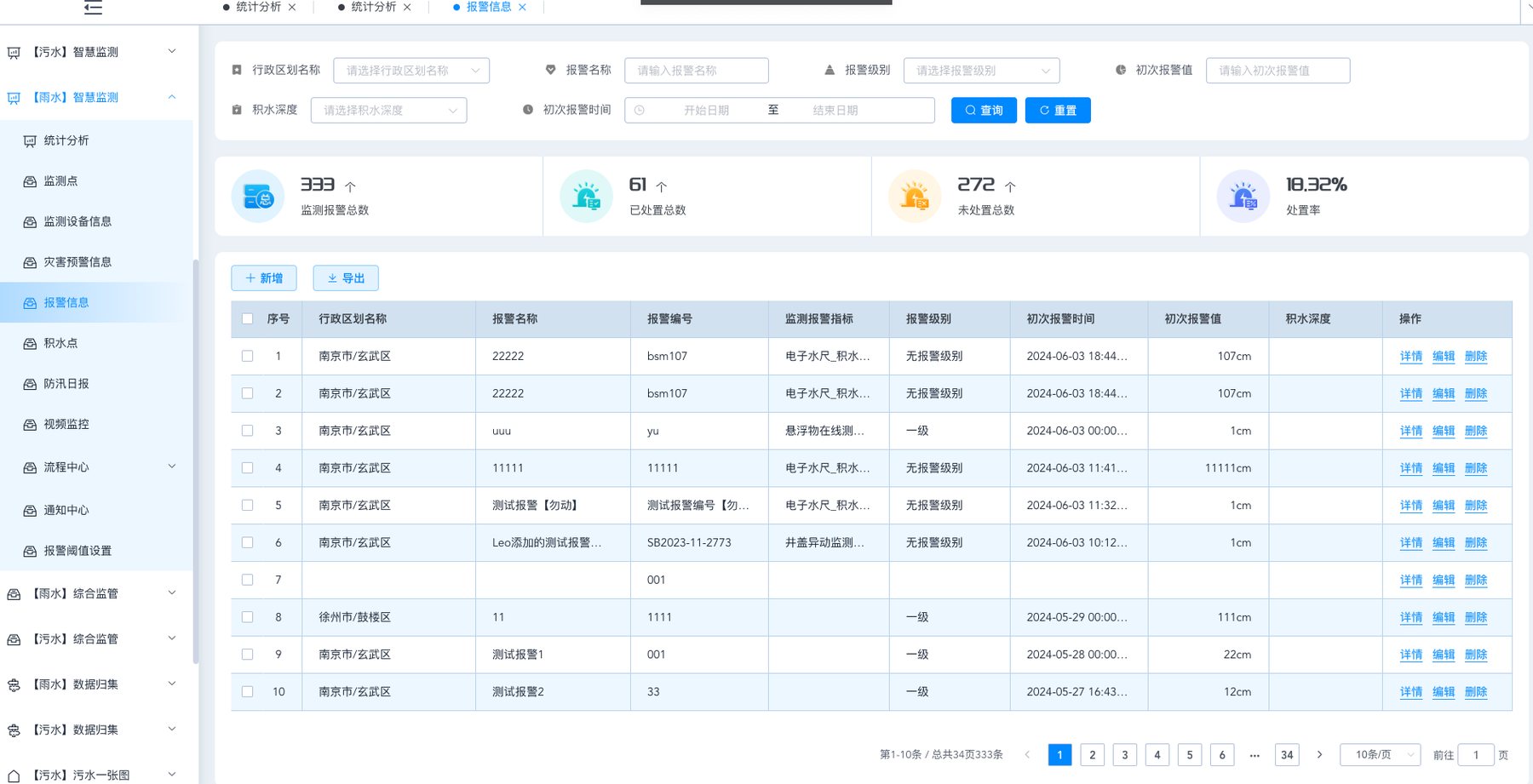1533x784 pixels.
Task: Click the 前往 page number input
Action: [x=1476, y=754]
